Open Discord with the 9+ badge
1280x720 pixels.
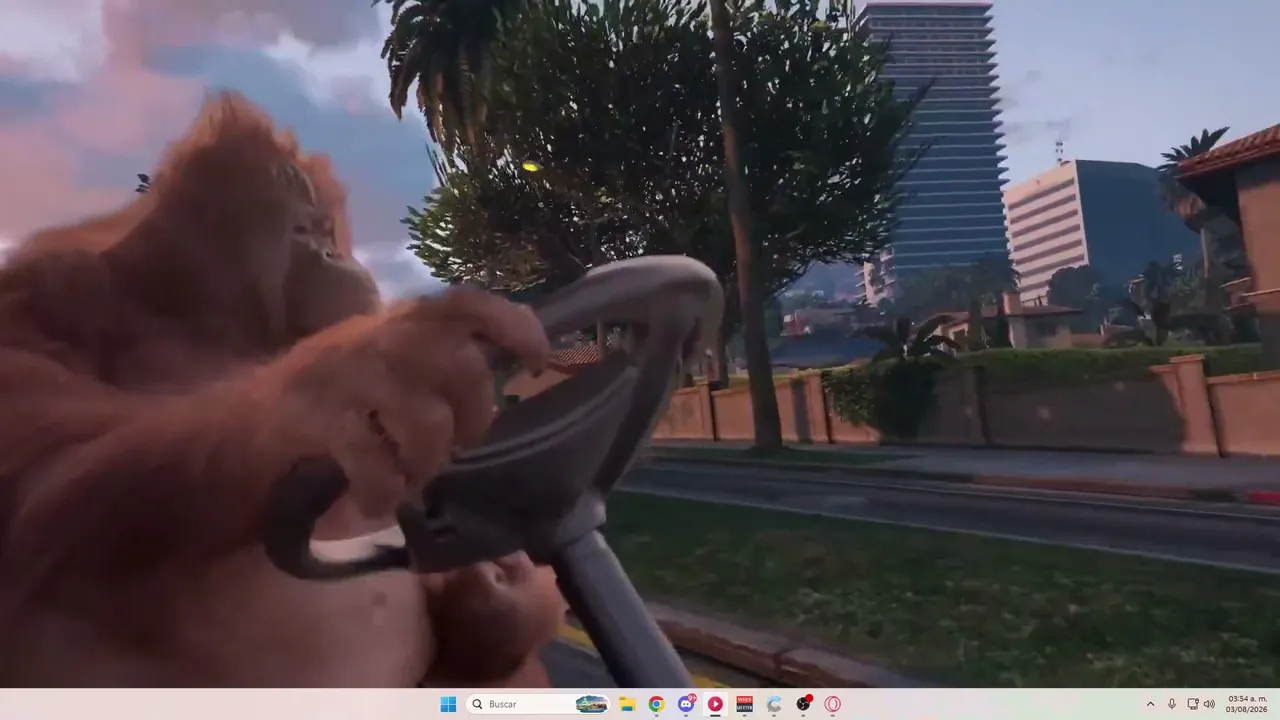(686, 704)
